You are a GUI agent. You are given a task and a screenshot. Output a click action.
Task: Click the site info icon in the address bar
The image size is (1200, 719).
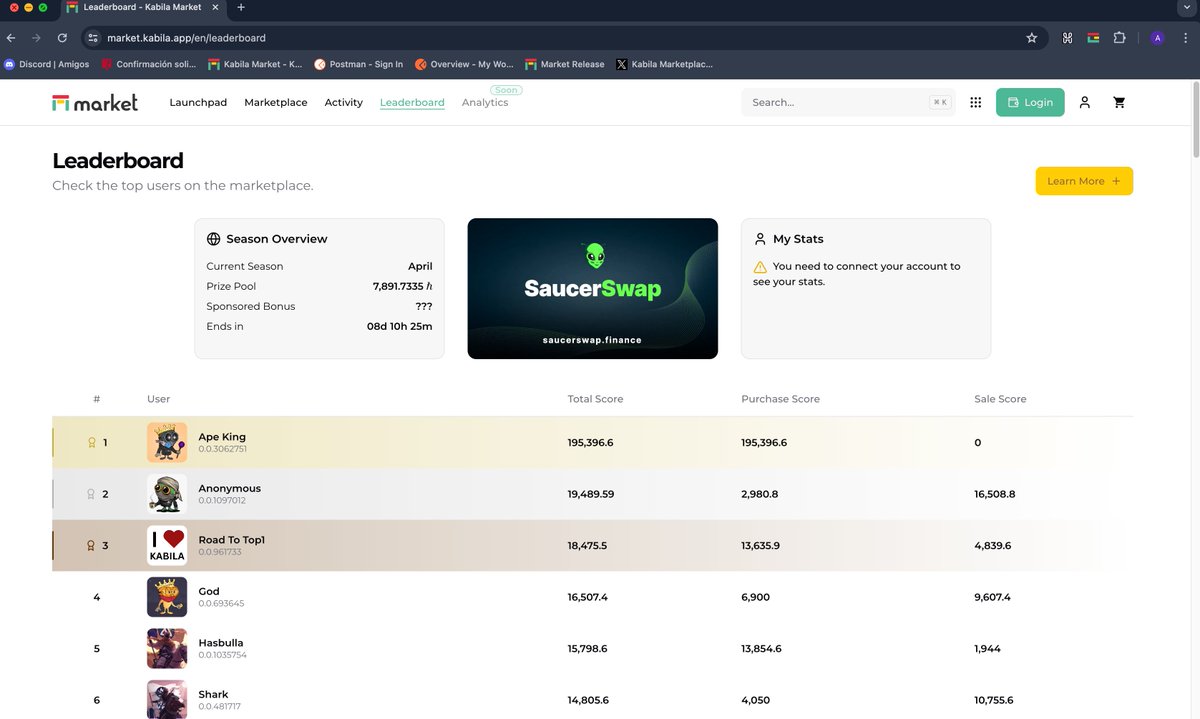[x=91, y=37]
